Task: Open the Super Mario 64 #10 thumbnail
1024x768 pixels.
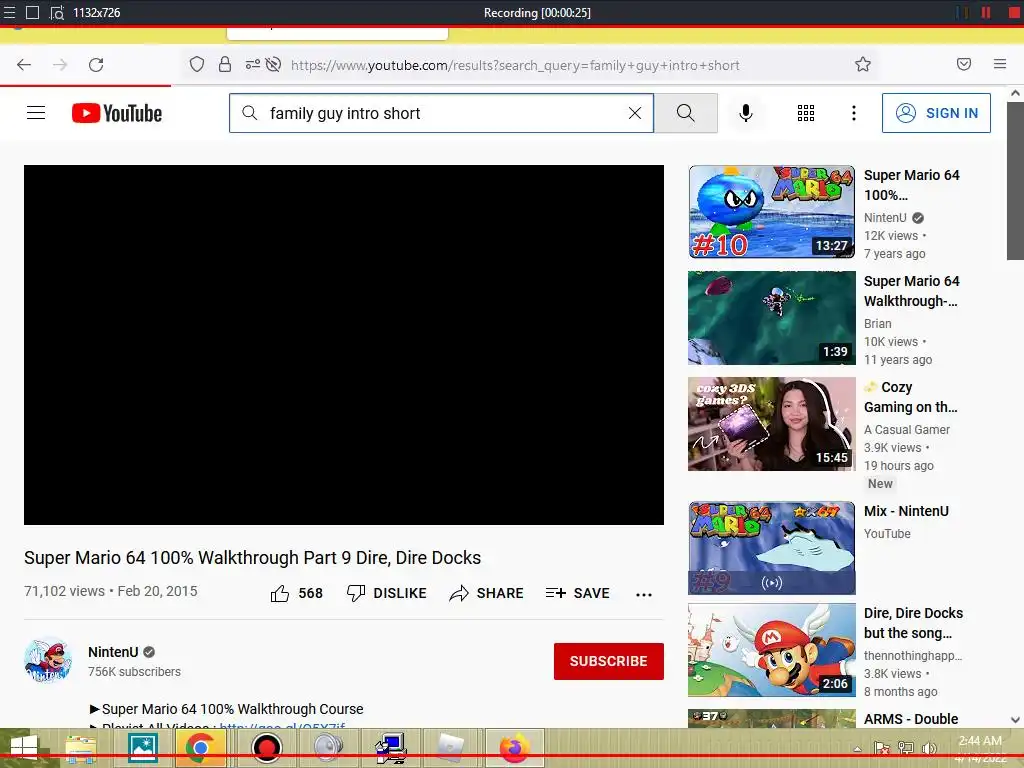Action: [771, 212]
